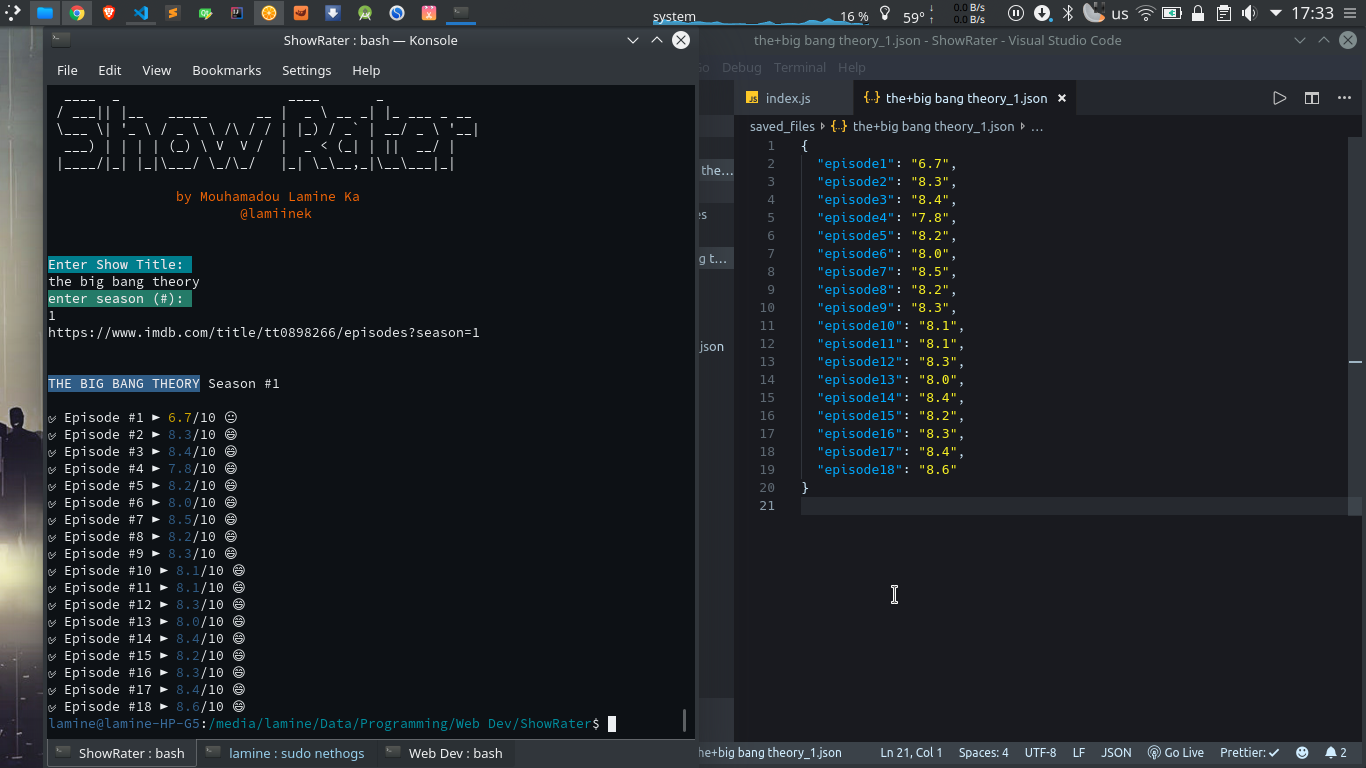Screen dimensions: 1366x768
Task: Select the 'ShowRater : bash' Konsole tab
Action: coord(121,752)
